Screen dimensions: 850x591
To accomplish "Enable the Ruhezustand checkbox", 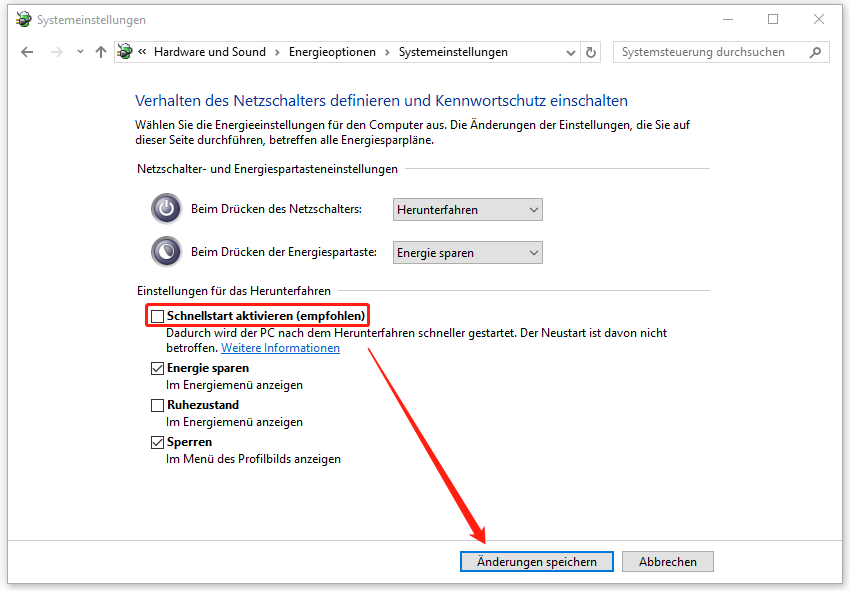I will [157, 404].
